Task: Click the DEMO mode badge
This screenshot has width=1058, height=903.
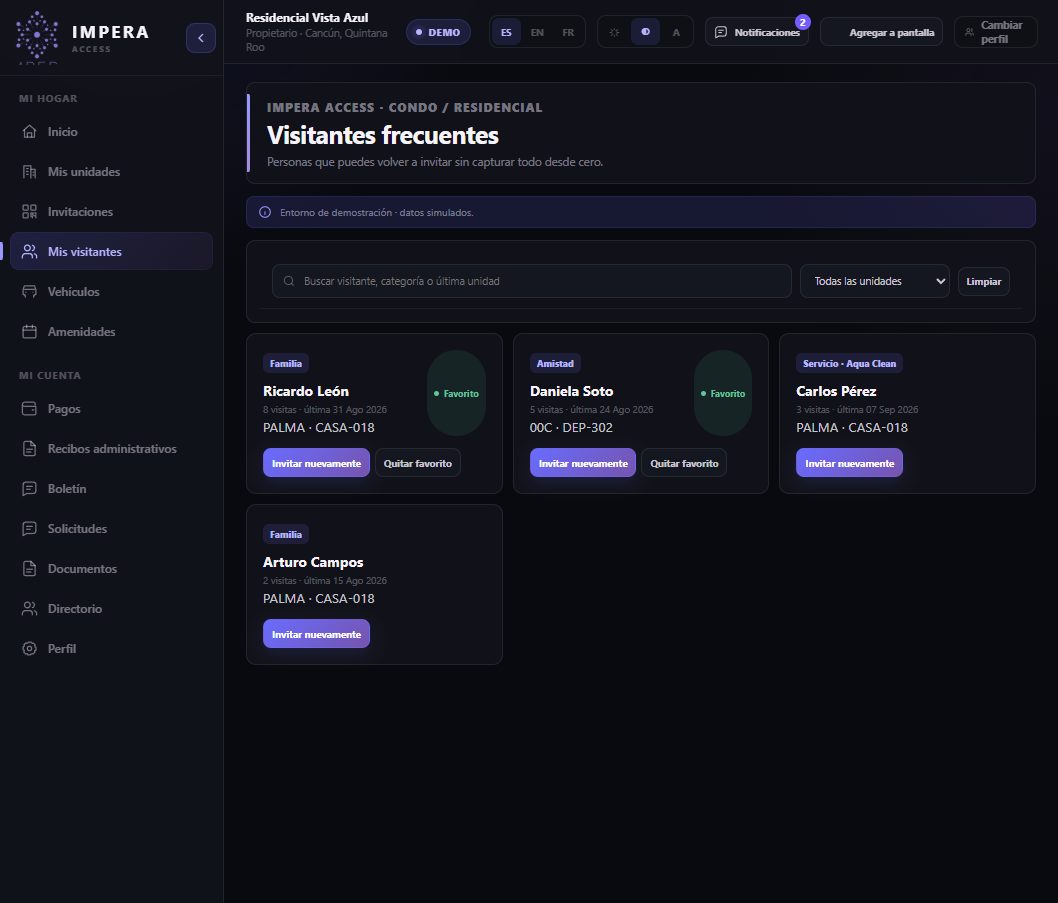Action: [x=438, y=32]
